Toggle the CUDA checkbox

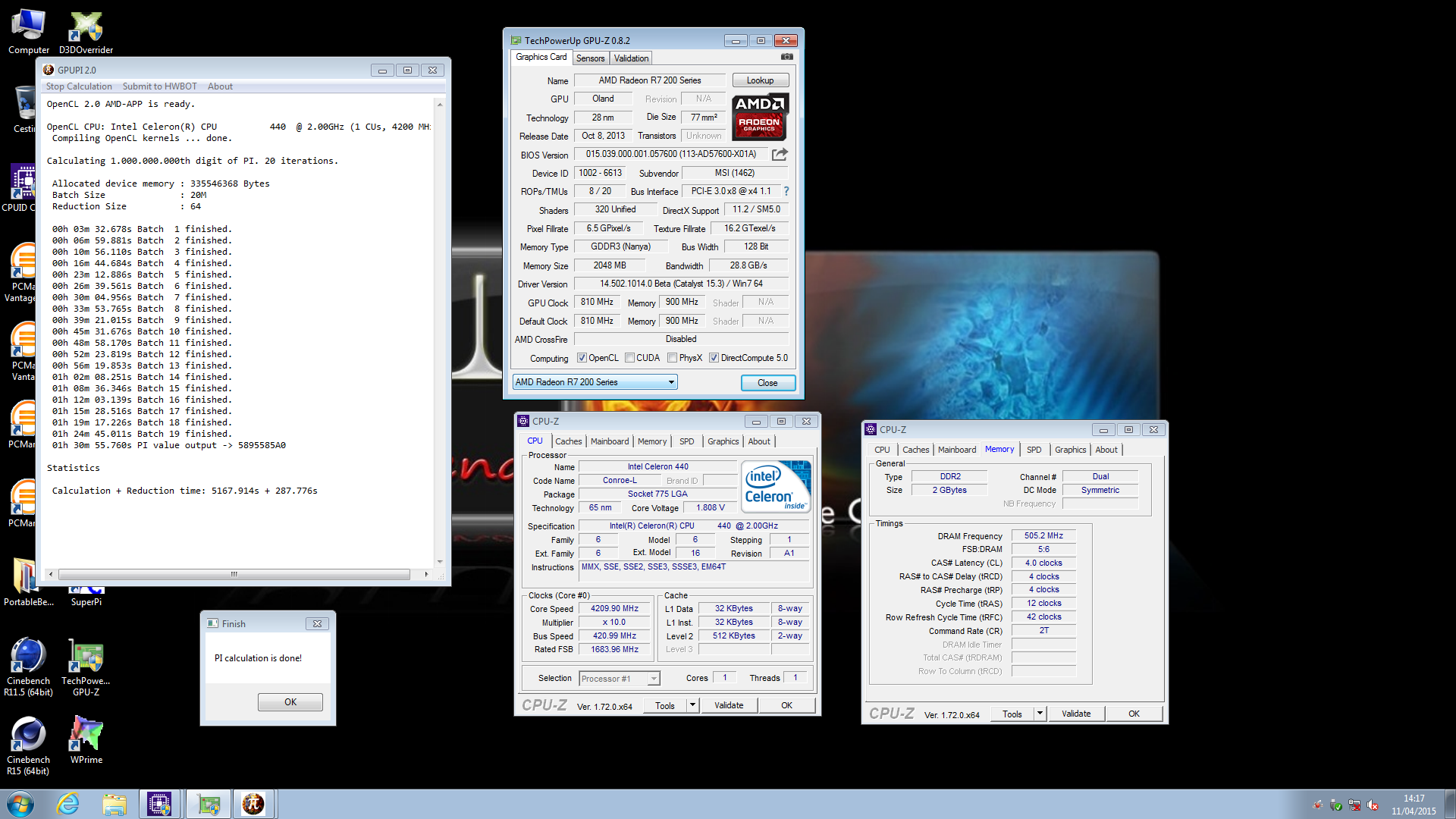(629, 358)
